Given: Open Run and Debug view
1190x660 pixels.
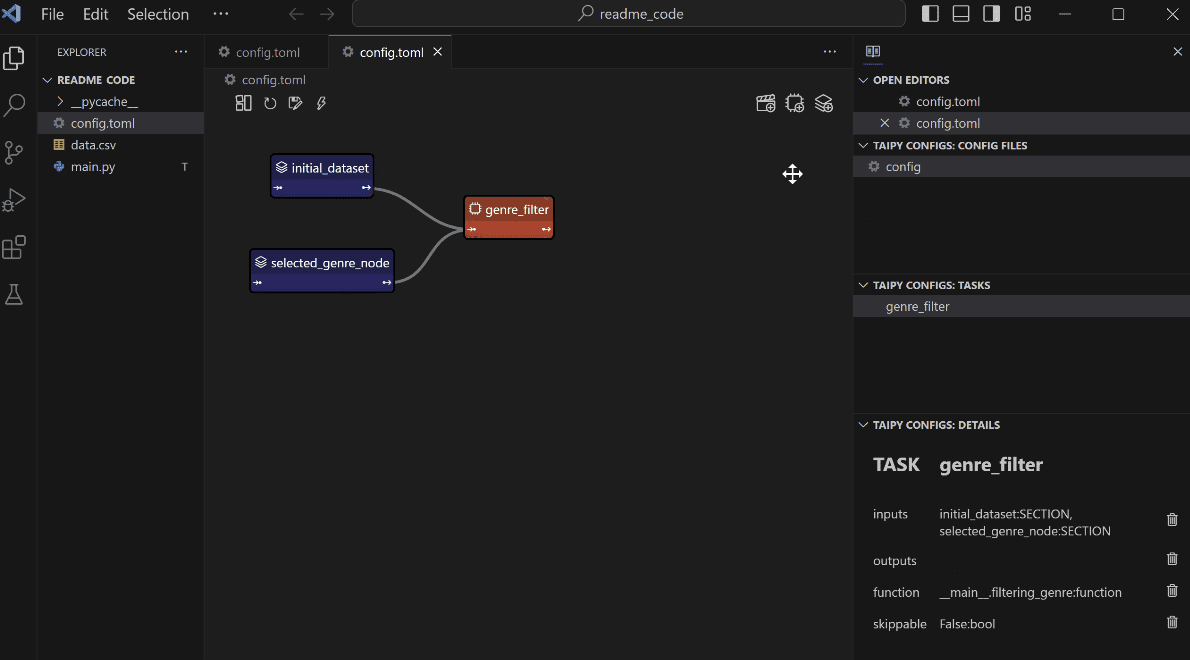Looking at the screenshot, I should pyautogui.click(x=14, y=200).
